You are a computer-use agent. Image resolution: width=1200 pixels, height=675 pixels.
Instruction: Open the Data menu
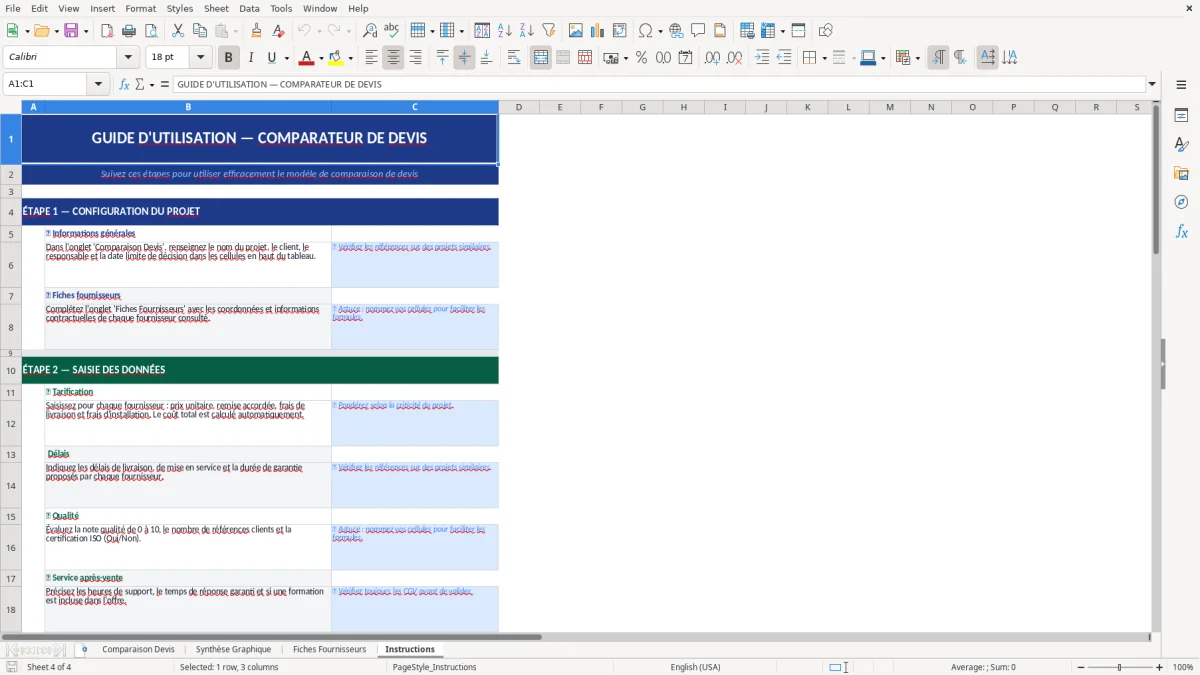click(248, 8)
